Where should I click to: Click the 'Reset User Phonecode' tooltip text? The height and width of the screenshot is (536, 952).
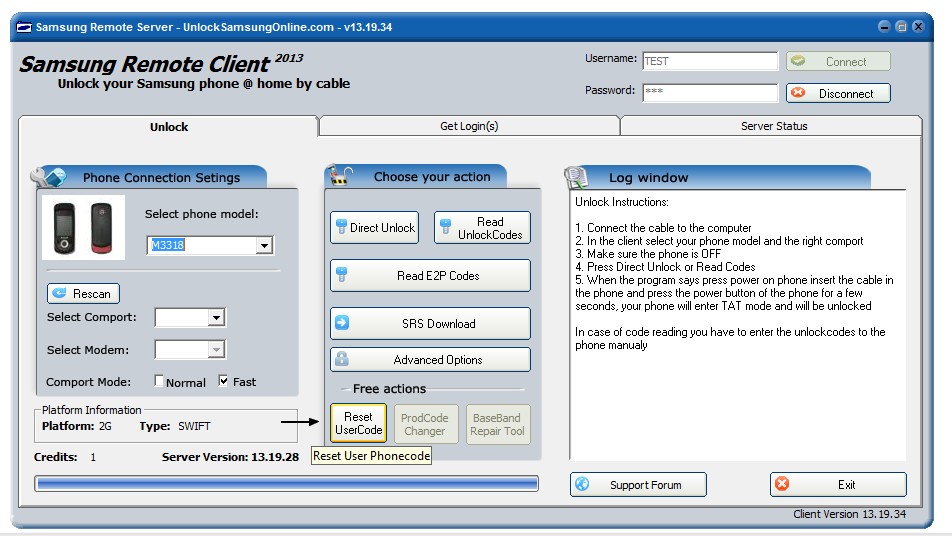pyautogui.click(x=372, y=456)
